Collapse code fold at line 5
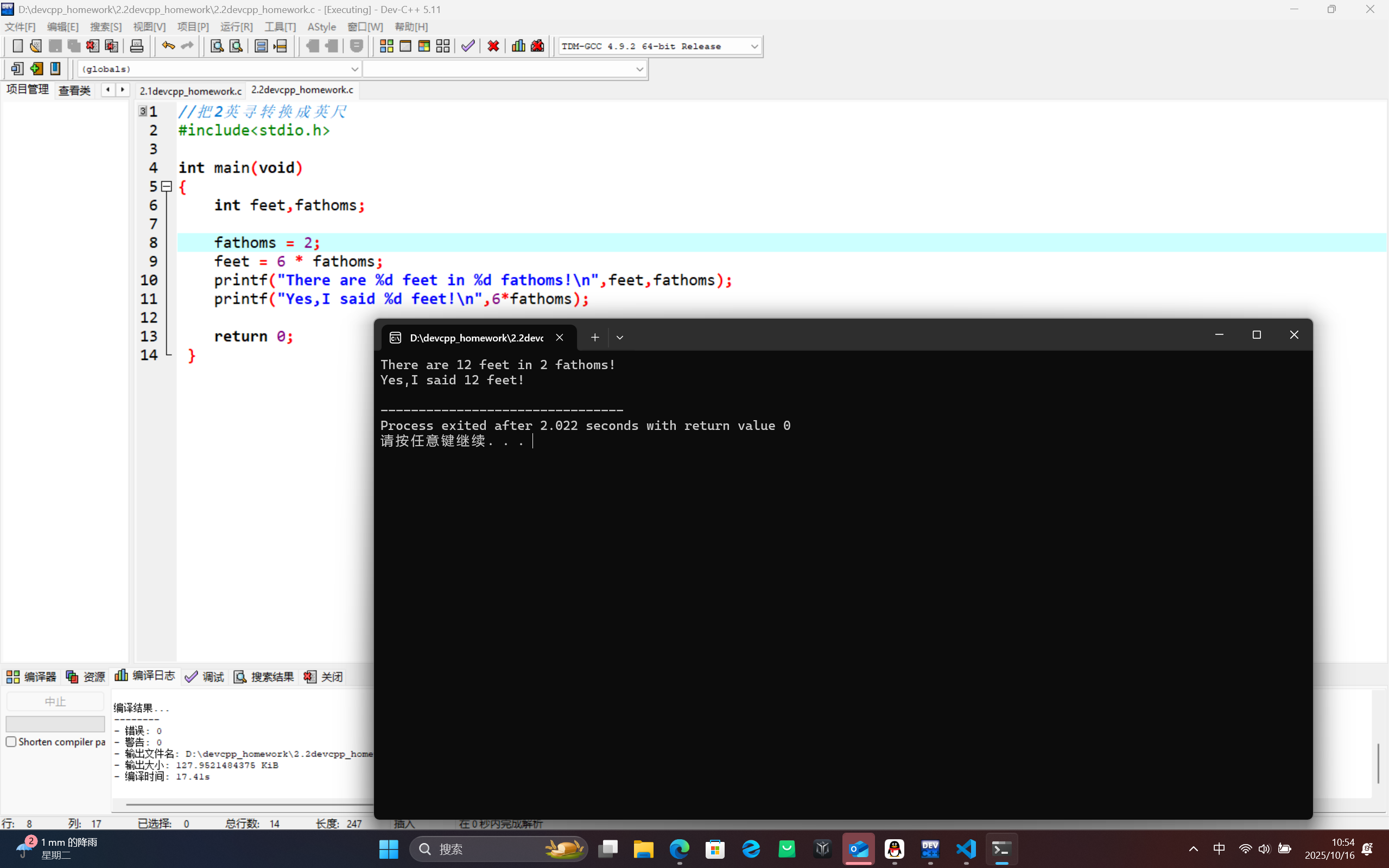This screenshot has width=1389, height=868. pos(167,186)
